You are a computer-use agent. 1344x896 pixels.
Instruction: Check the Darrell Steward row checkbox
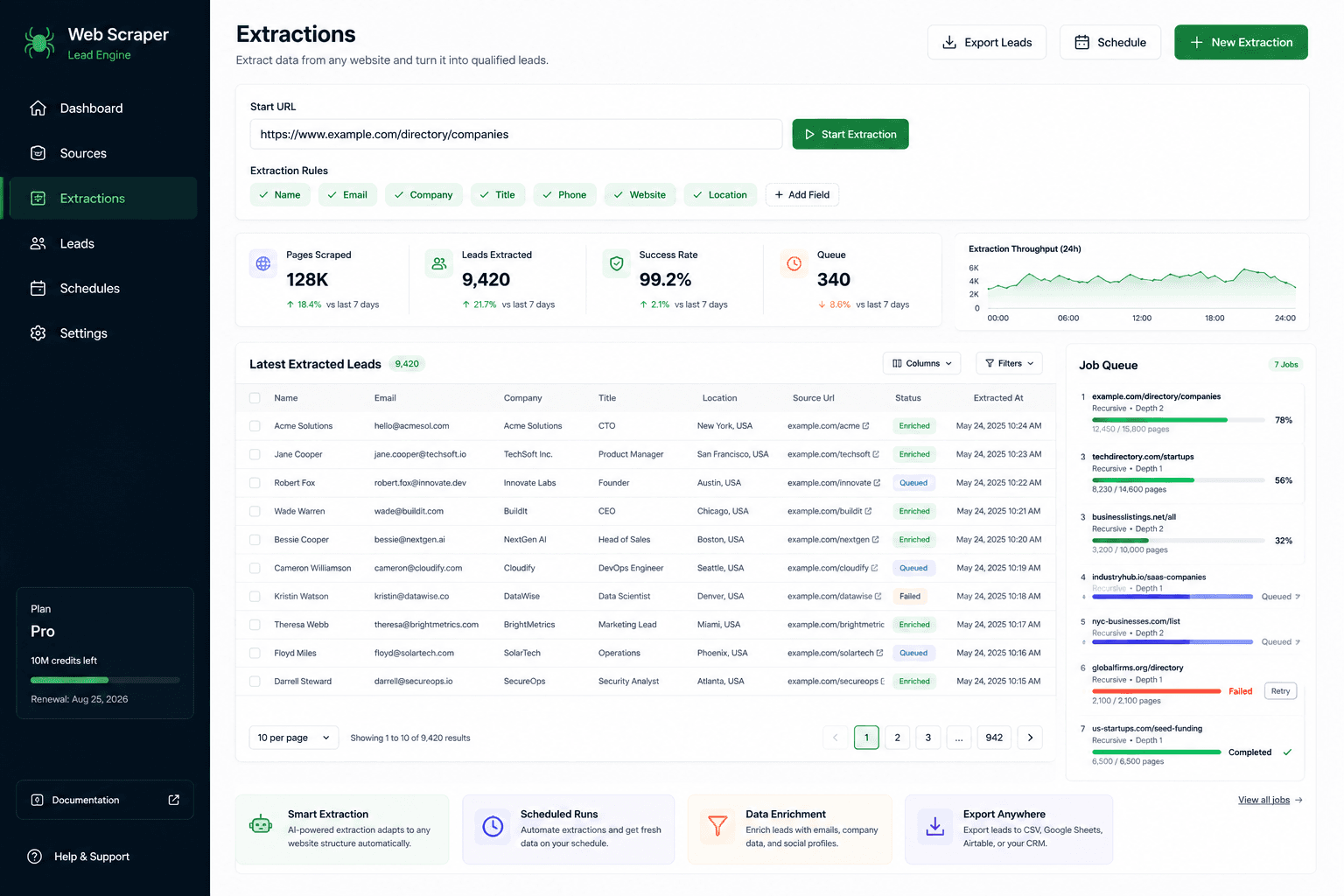click(x=255, y=681)
